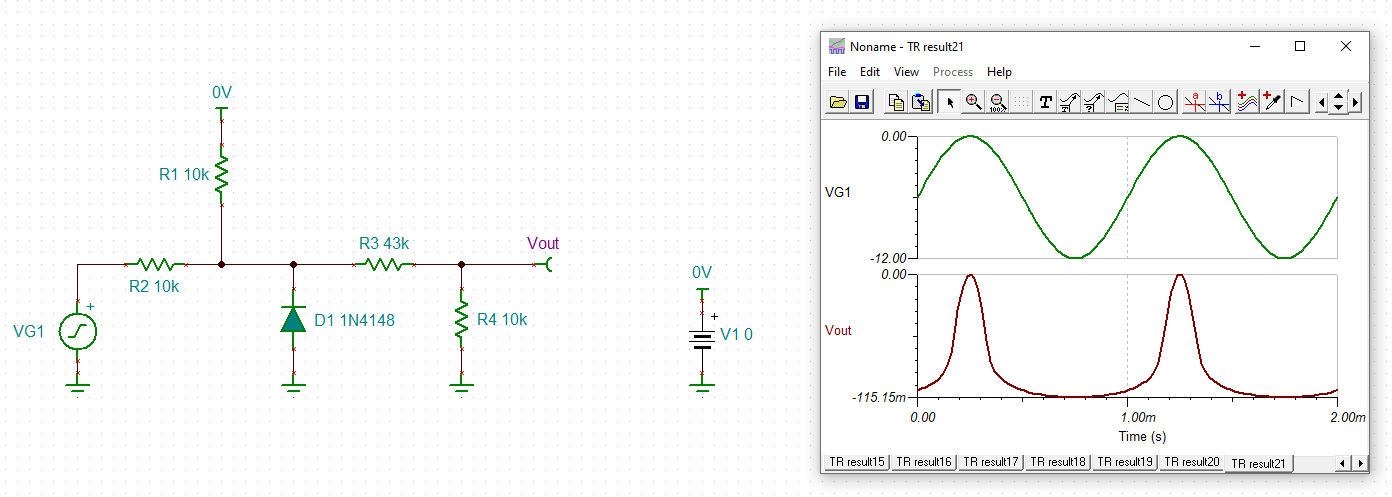Viewport: 1392px width, 497px height.
Task: Switch to TR result19 tab
Action: [1126, 462]
